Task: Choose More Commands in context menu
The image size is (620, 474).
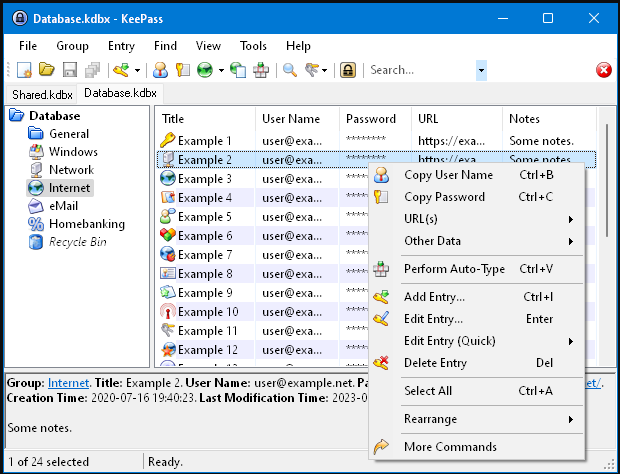Action: tap(476, 447)
